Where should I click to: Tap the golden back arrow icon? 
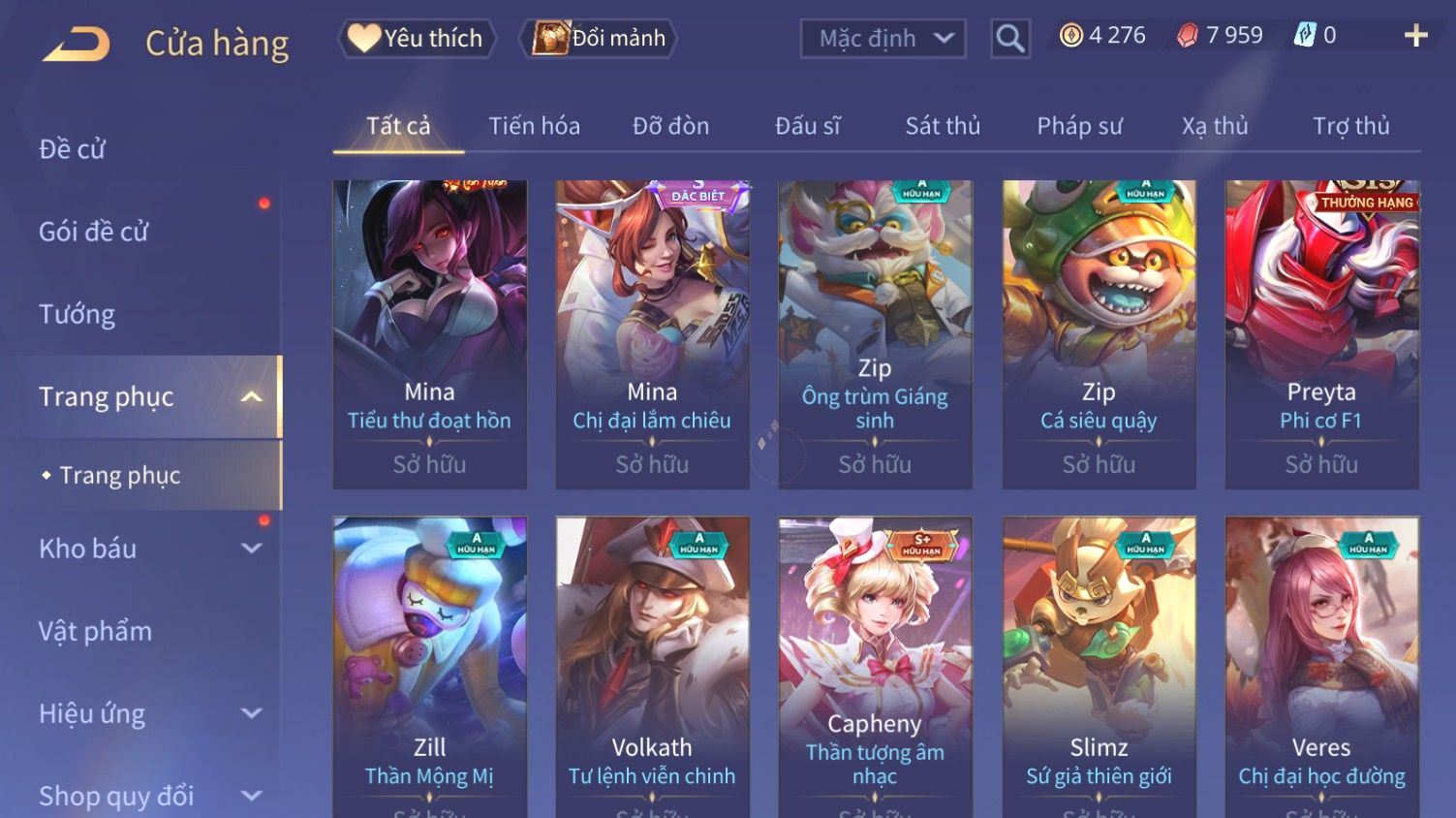[x=77, y=44]
